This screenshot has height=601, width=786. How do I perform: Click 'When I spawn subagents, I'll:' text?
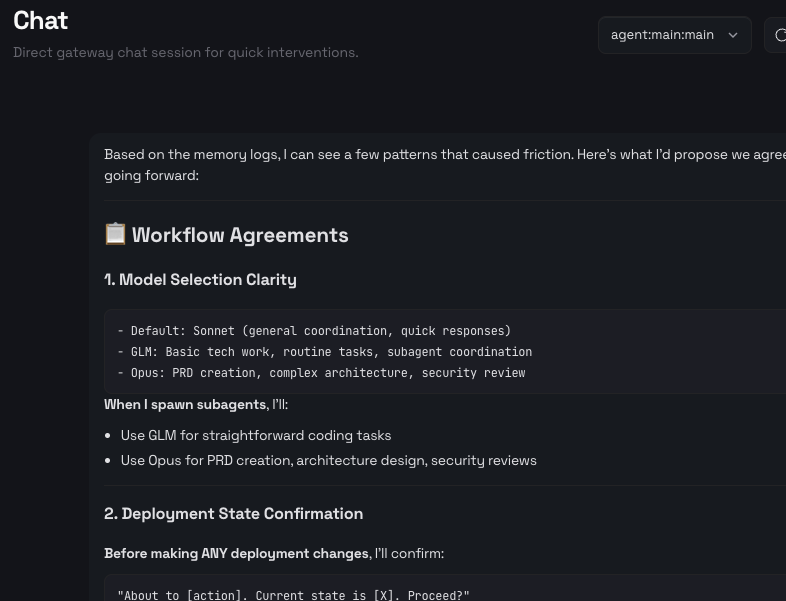(196, 405)
